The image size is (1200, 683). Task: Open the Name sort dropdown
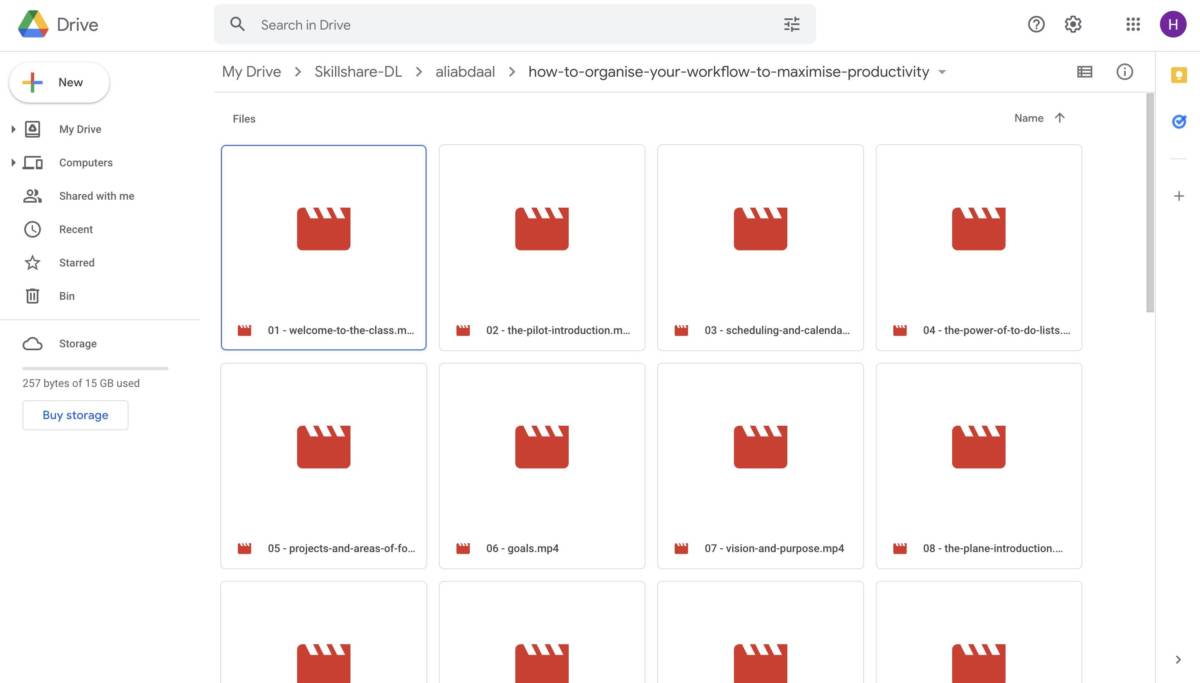(1028, 118)
